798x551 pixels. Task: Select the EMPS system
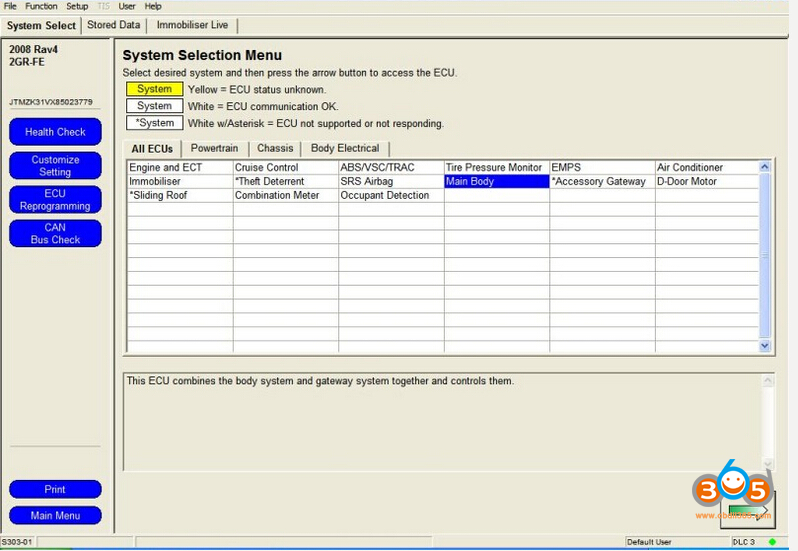coord(602,167)
